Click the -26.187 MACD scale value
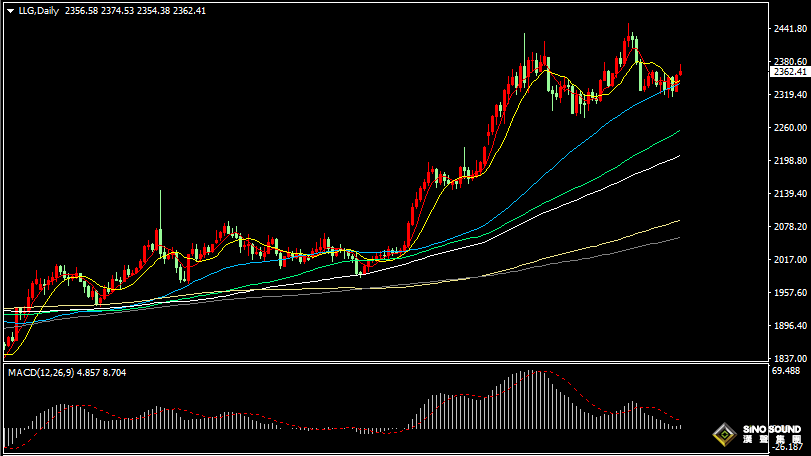 [x=787, y=448]
